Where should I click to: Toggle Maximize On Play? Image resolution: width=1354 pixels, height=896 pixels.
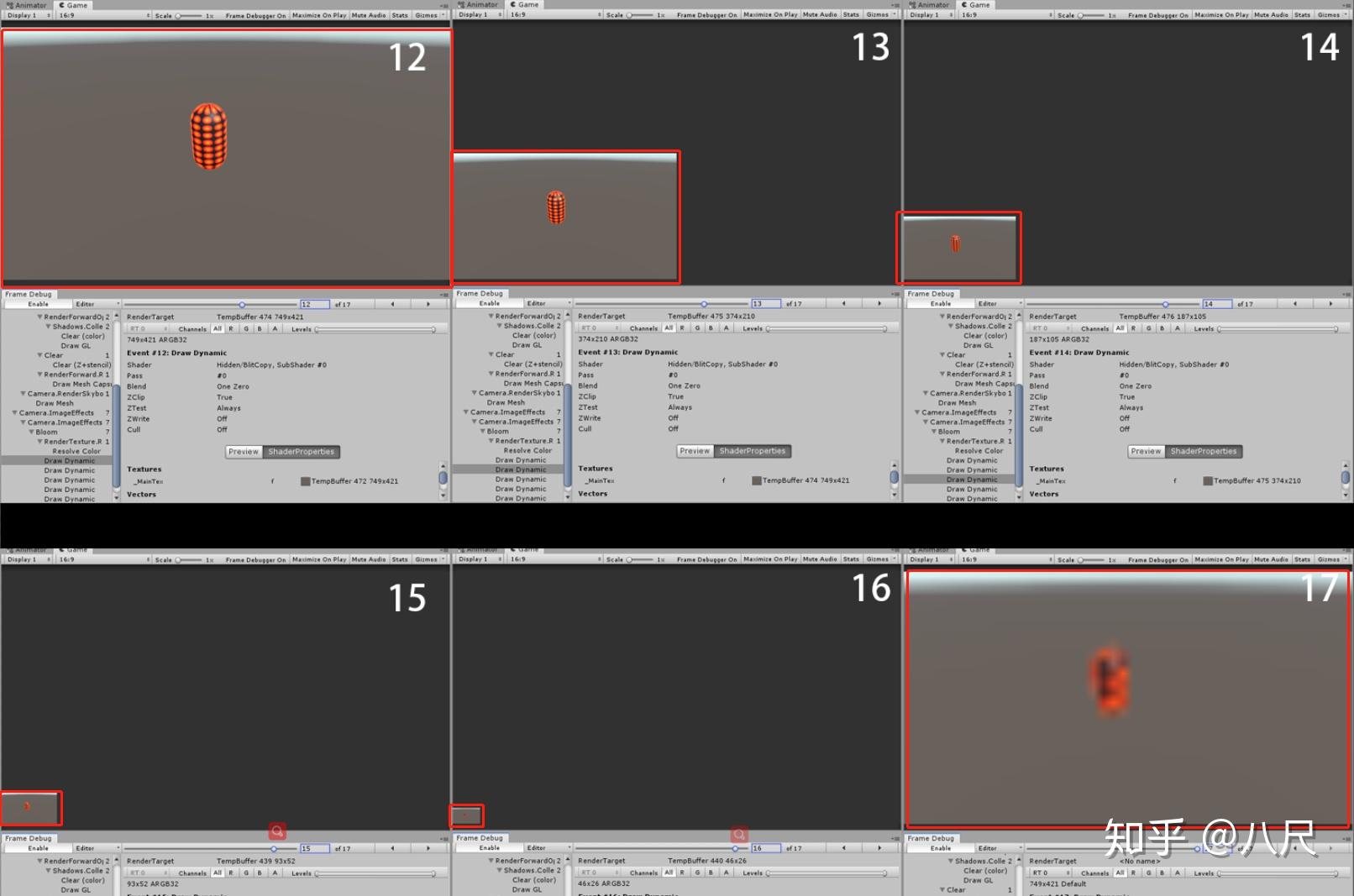point(318,14)
